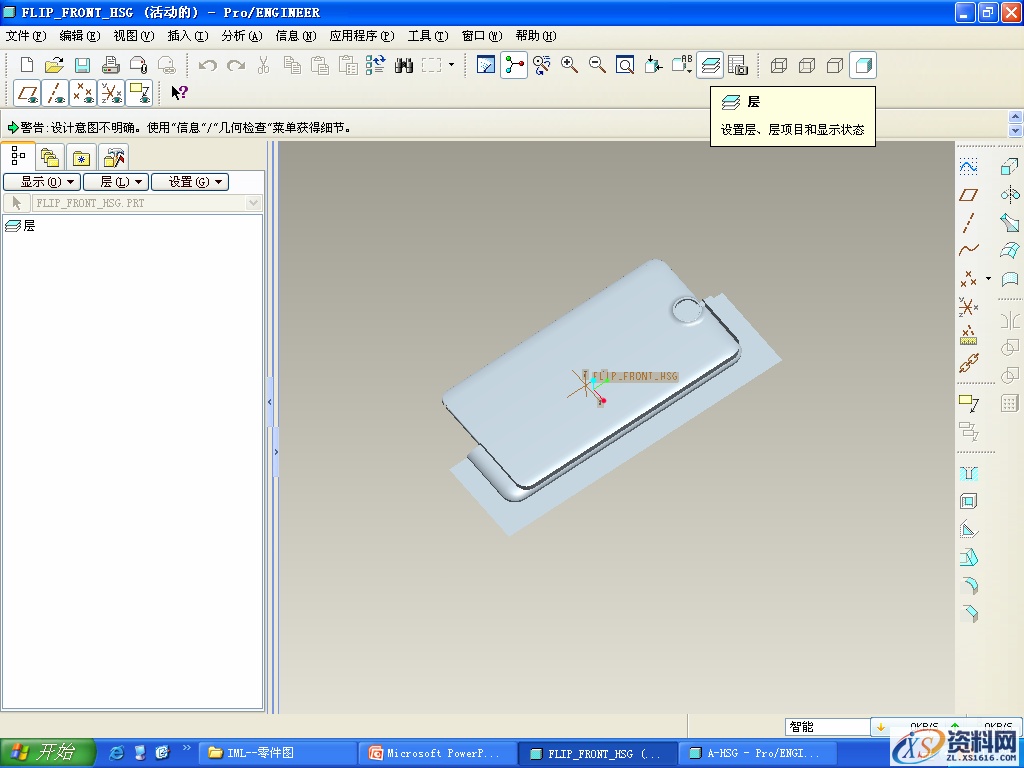
Task: Open the Find binoculars icon
Action: coord(403,65)
